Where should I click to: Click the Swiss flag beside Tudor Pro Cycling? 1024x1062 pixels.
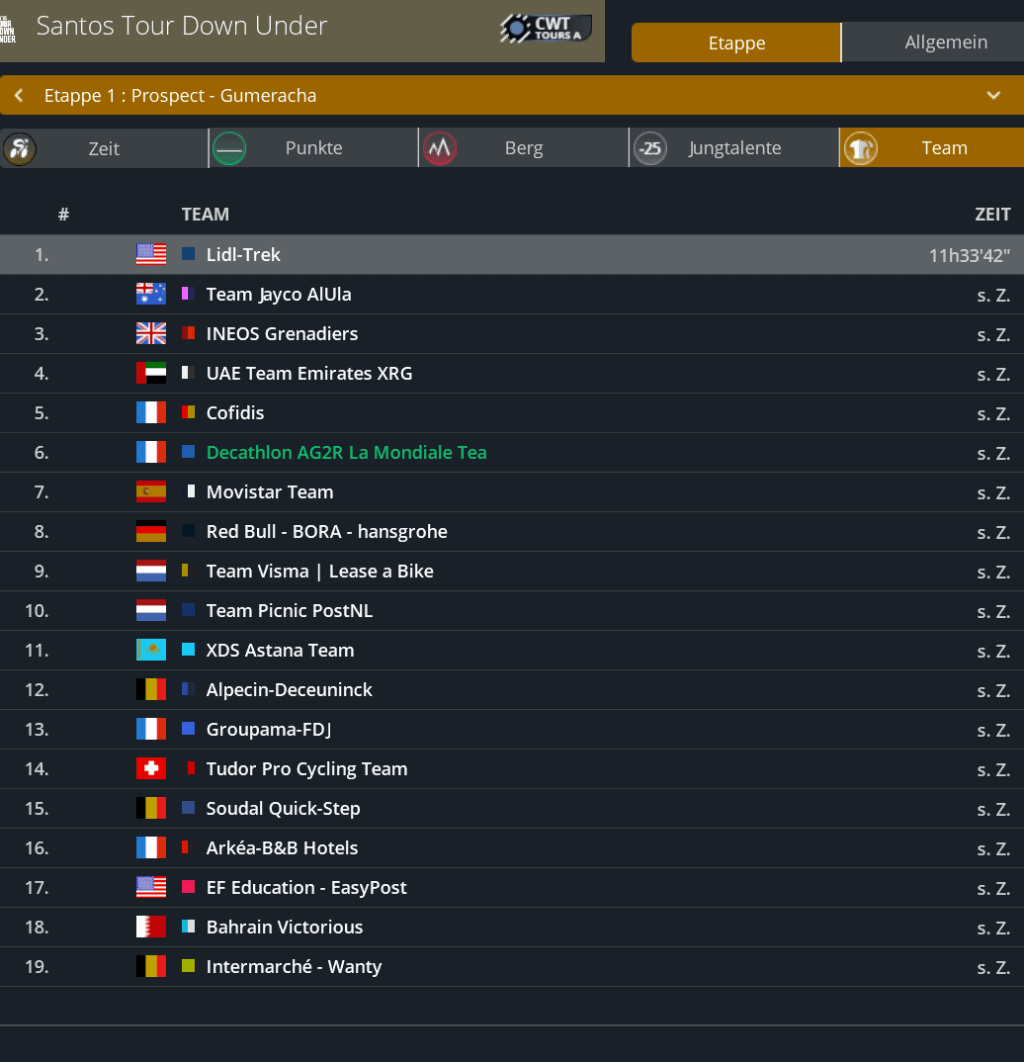(151, 769)
